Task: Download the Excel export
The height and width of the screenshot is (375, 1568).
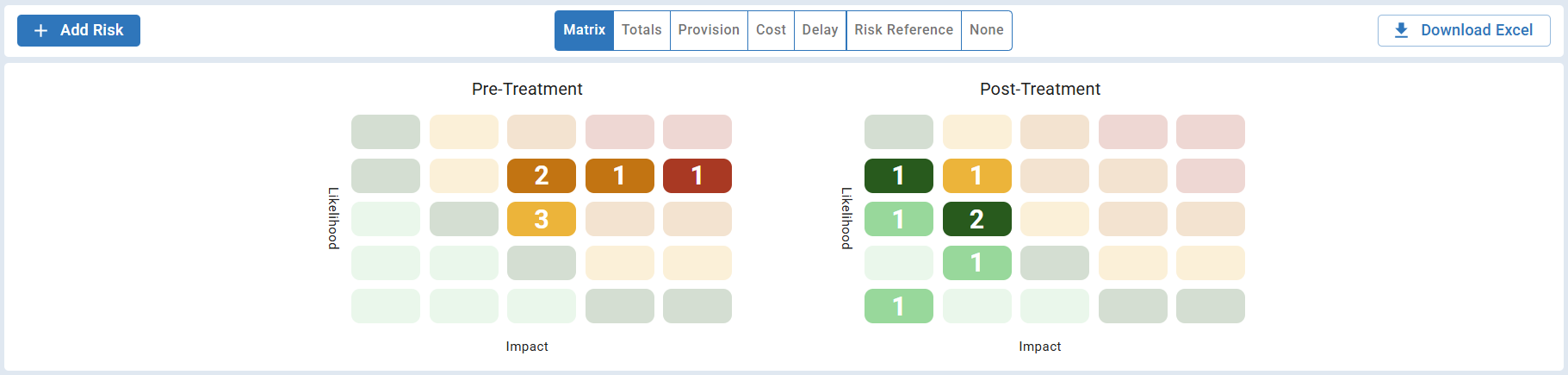Action: click(1463, 30)
